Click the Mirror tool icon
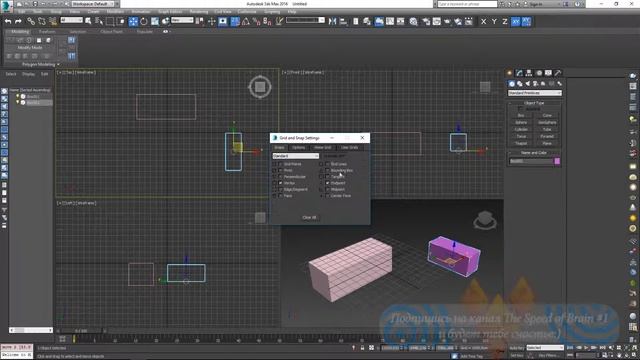The height and width of the screenshot is (360, 640). point(333,21)
